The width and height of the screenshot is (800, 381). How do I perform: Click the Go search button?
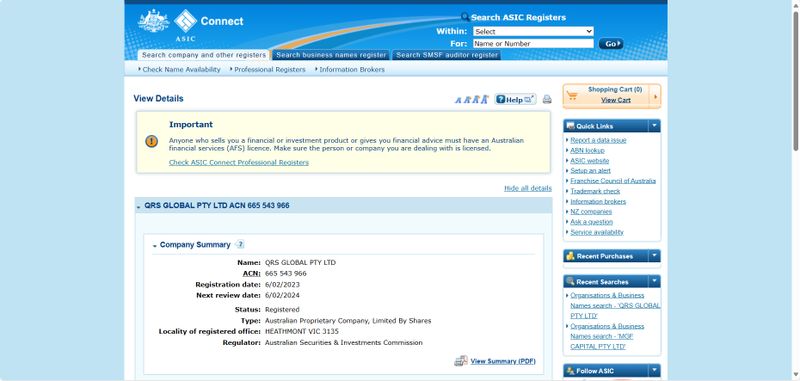pos(611,44)
